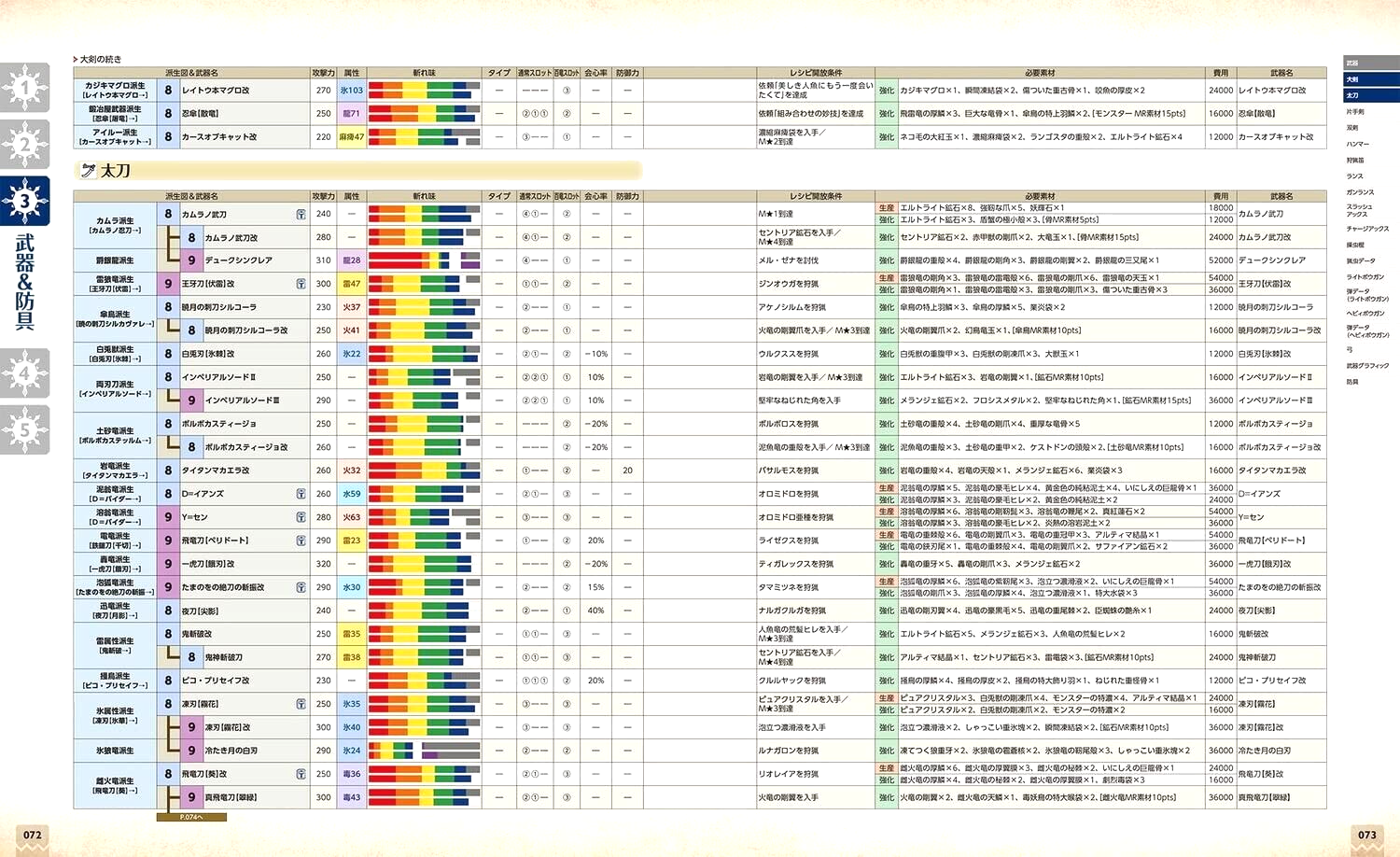
Task: Click the armor icon beside カムラノ武刀
Action: tap(301, 214)
